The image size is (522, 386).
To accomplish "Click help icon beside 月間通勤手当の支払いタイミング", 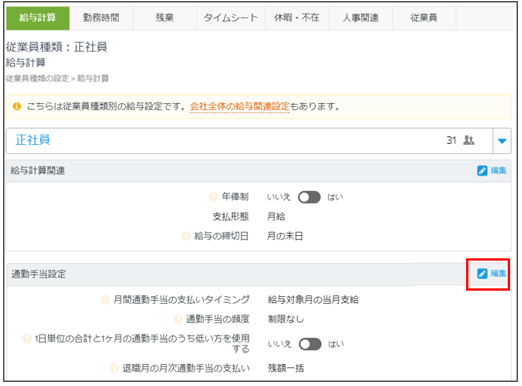I will (105, 300).
